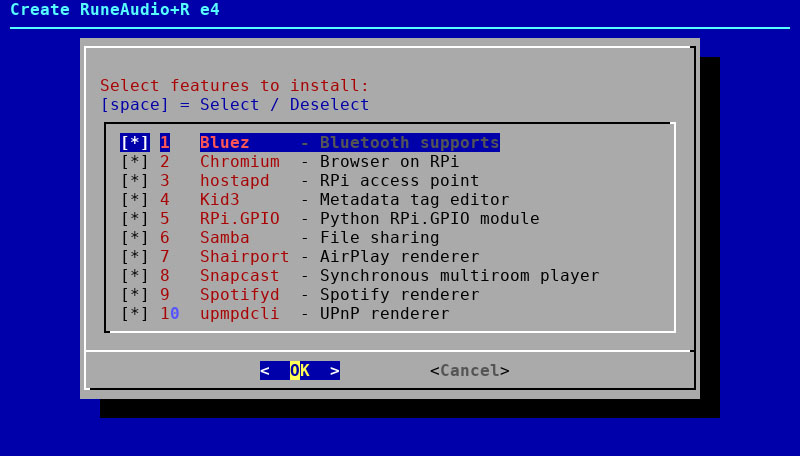Toggle the upmpdcli checkbox
800x456 pixels.
pos(135,313)
